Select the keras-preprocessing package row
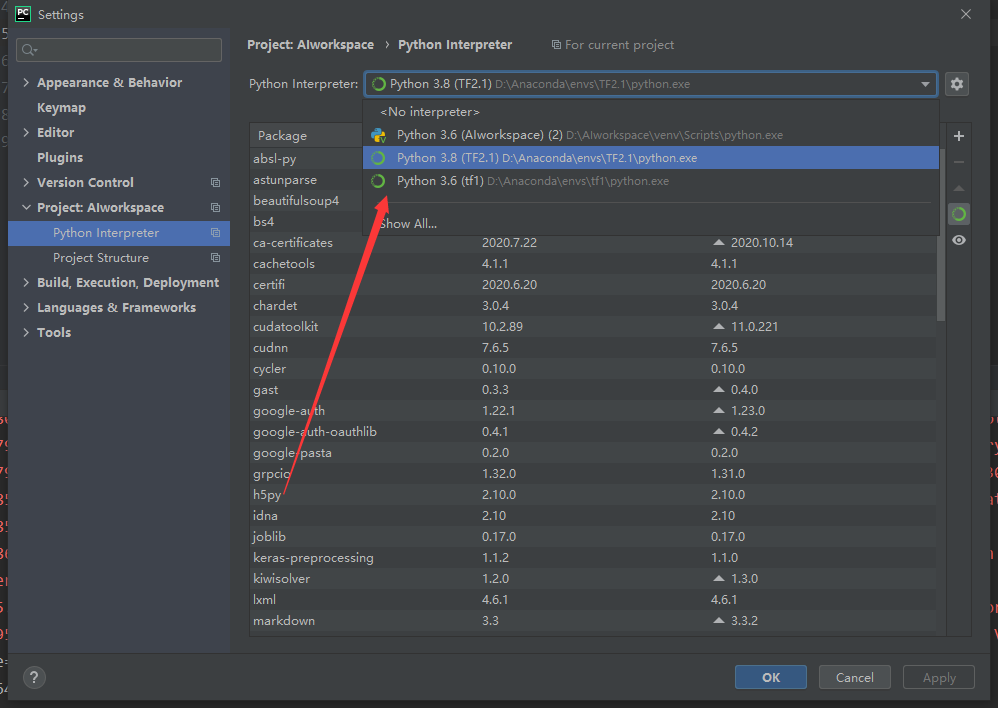The width and height of the screenshot is (998, 708). click(x=593, y=558)
